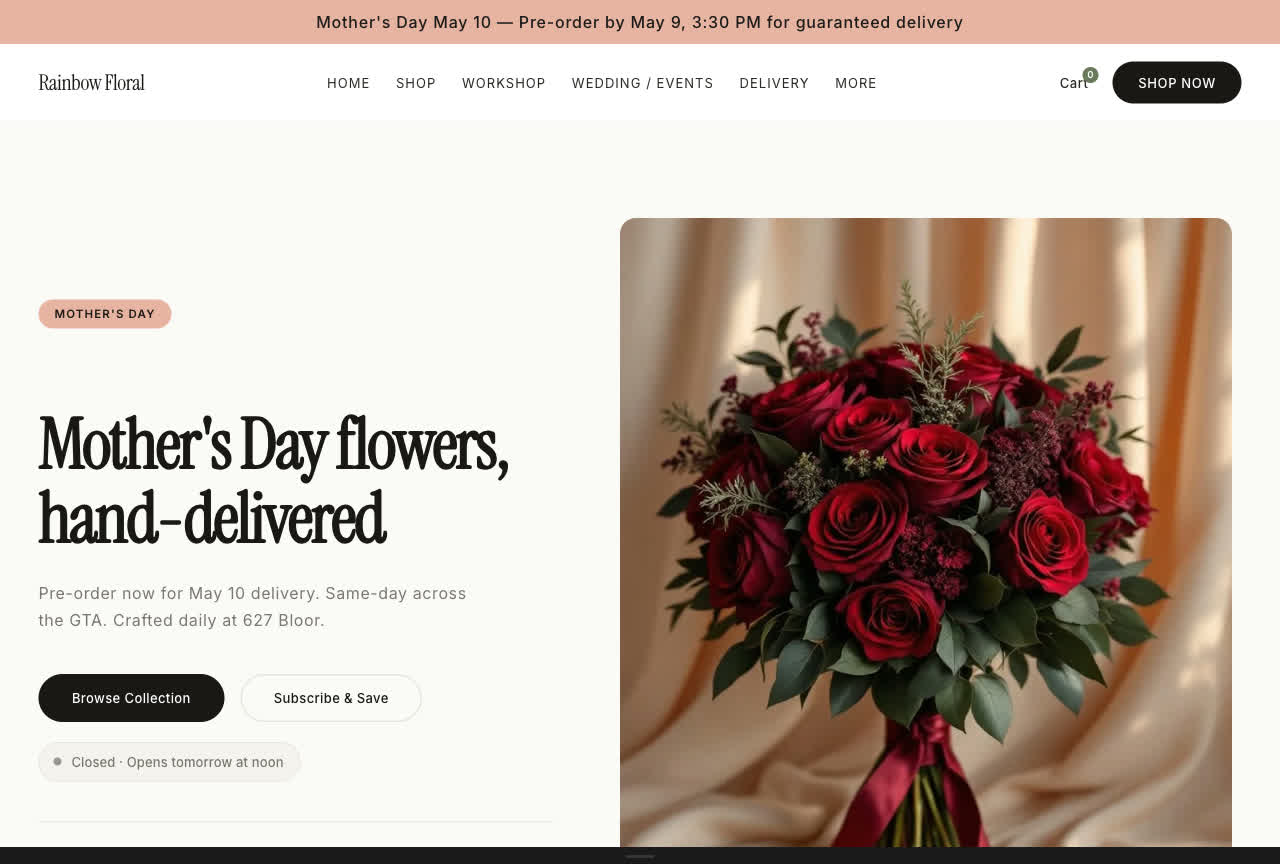The image size is (1280, 864).
Task: Select DELIVERY in the navigation bar
Action: coord(774,83)
